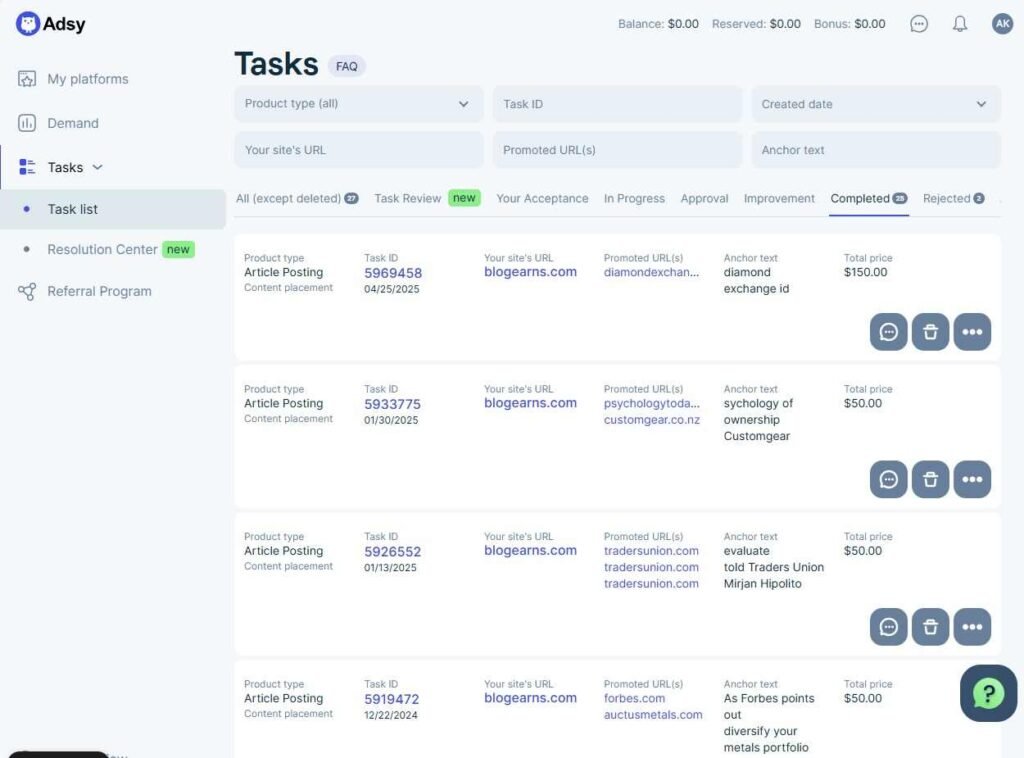Expand the Product type (all) dropdown
This screenshot has height=758, width=1024.
[359, 104]
